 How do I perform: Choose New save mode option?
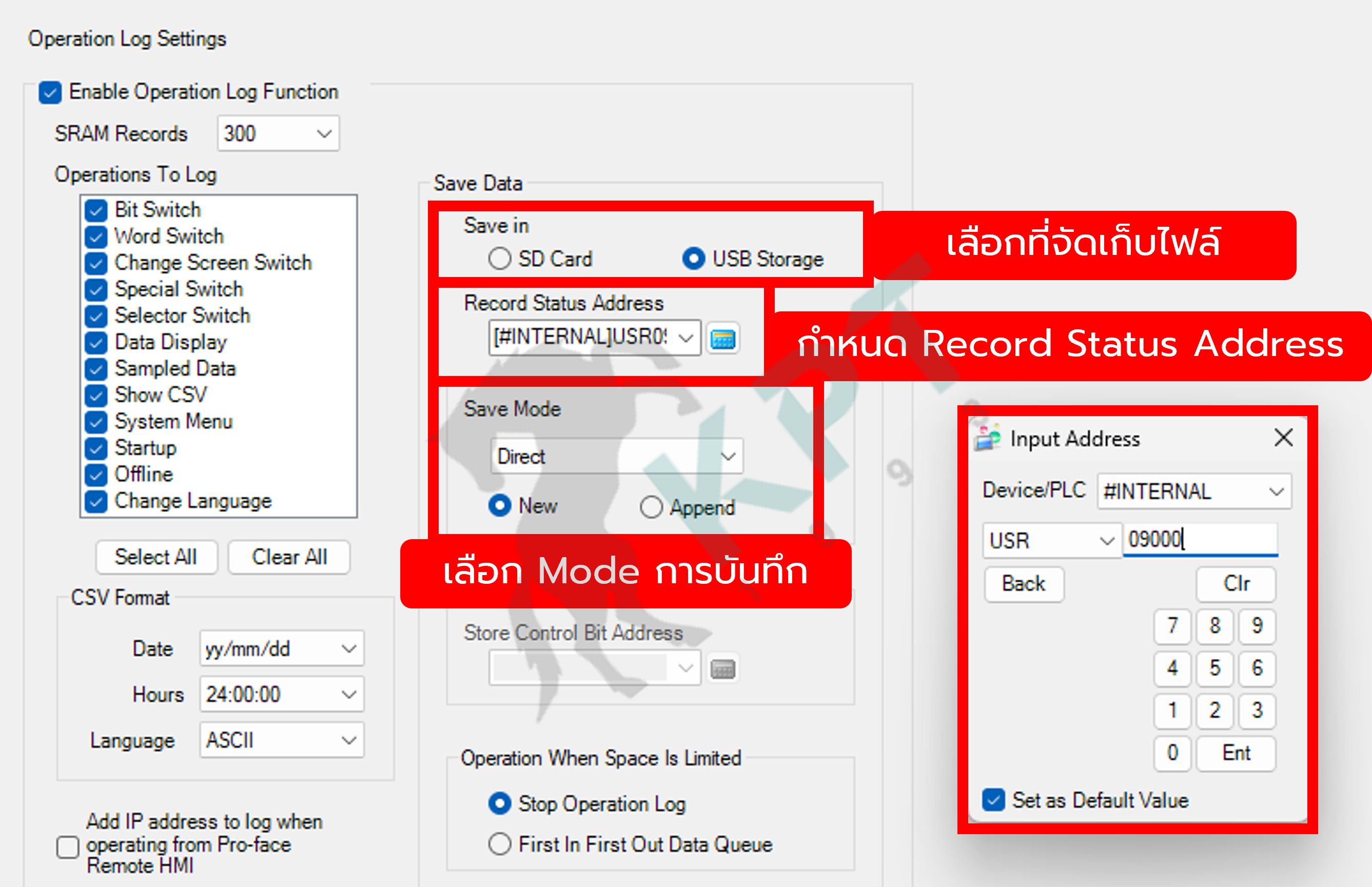499,506
